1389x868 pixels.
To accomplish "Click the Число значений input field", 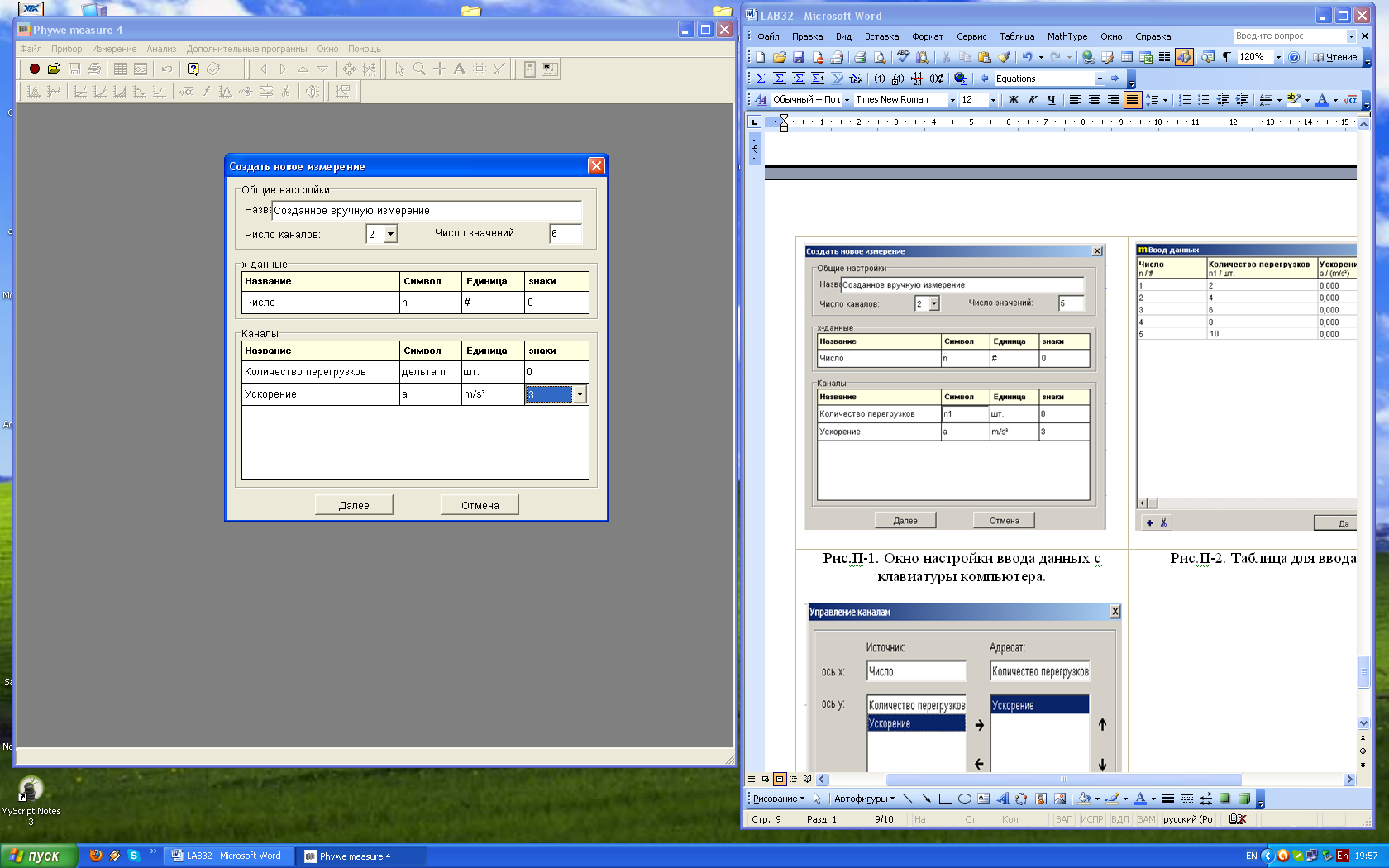I will (x=566, y=234).
